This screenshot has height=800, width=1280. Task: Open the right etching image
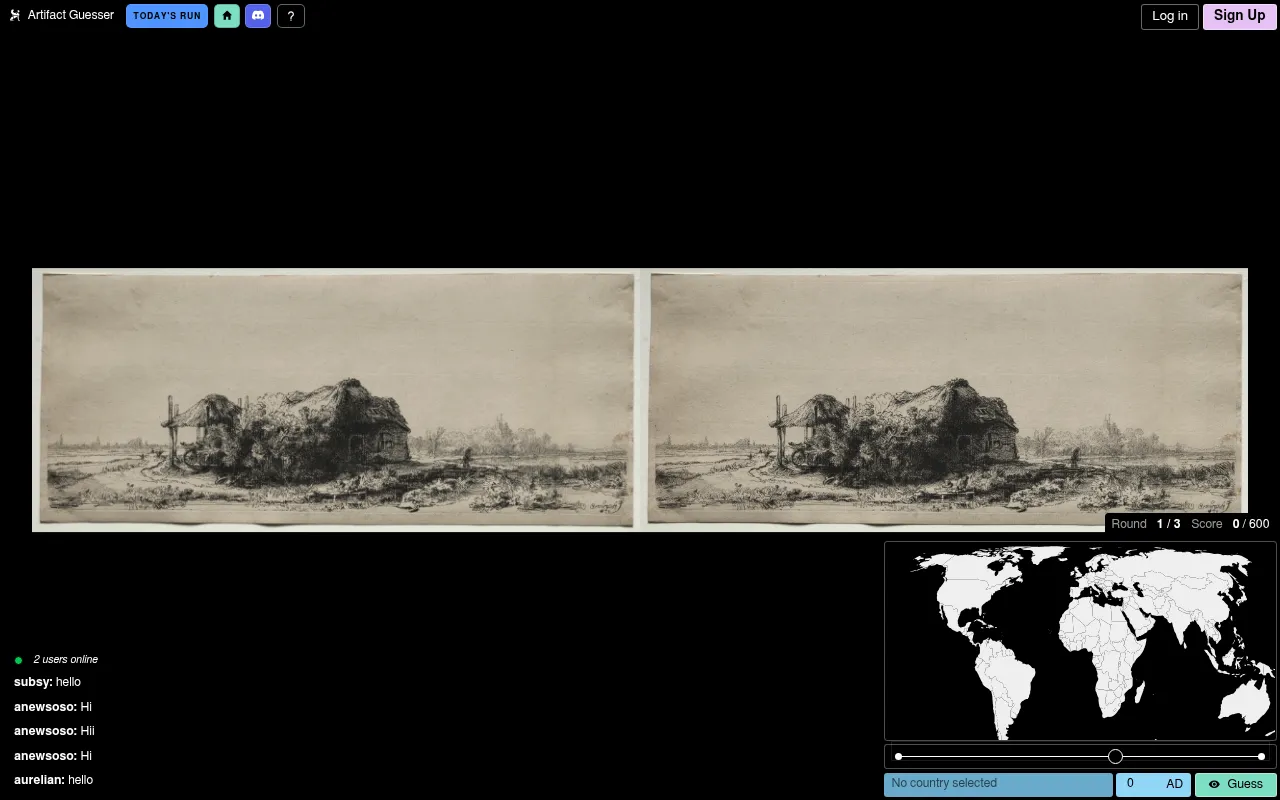click(x=946, y=399)
